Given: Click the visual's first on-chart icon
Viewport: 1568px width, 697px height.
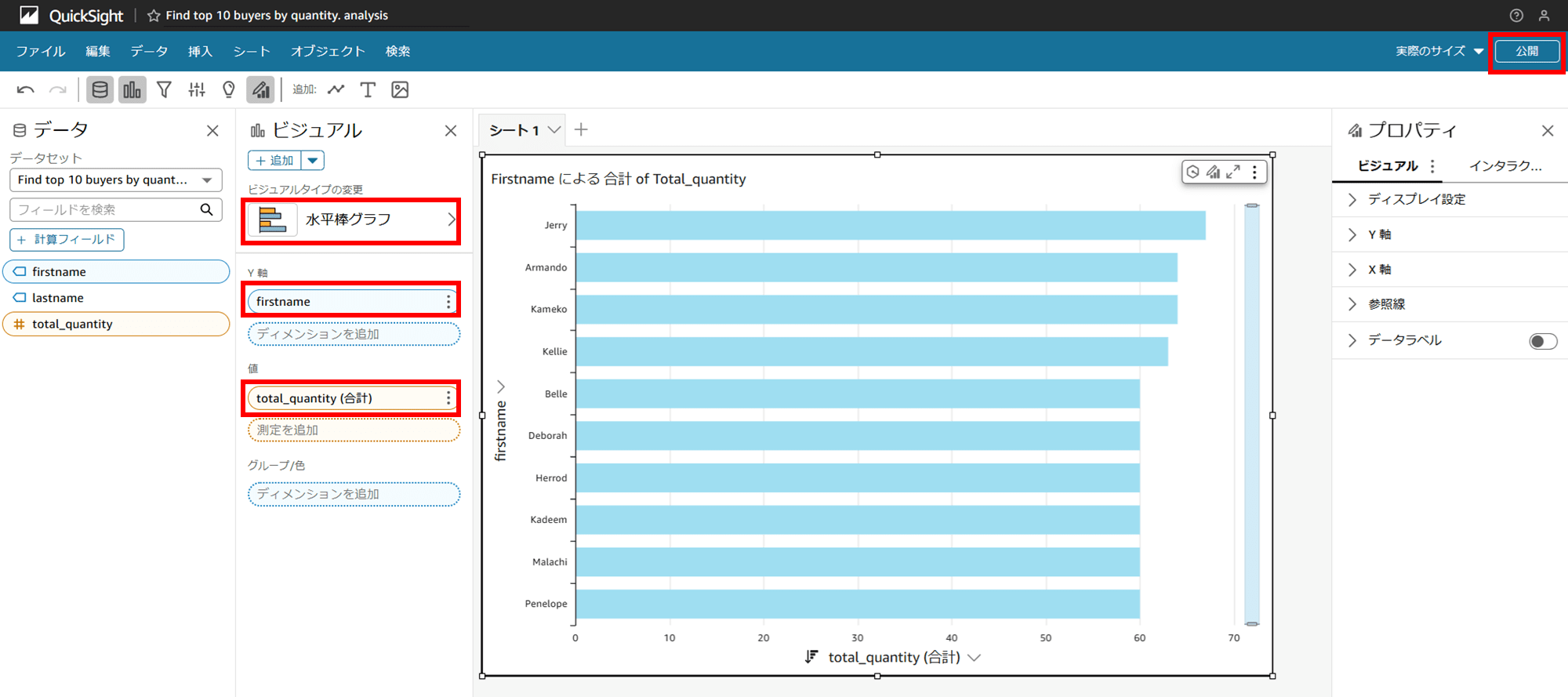Looking at the screenshot, I should point(1192,172).
